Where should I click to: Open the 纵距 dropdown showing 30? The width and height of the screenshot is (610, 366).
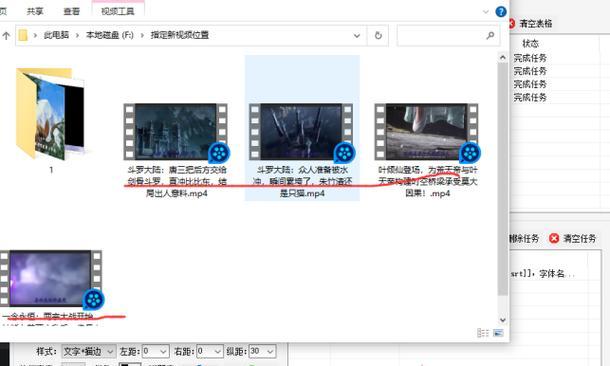coord(263,352)
